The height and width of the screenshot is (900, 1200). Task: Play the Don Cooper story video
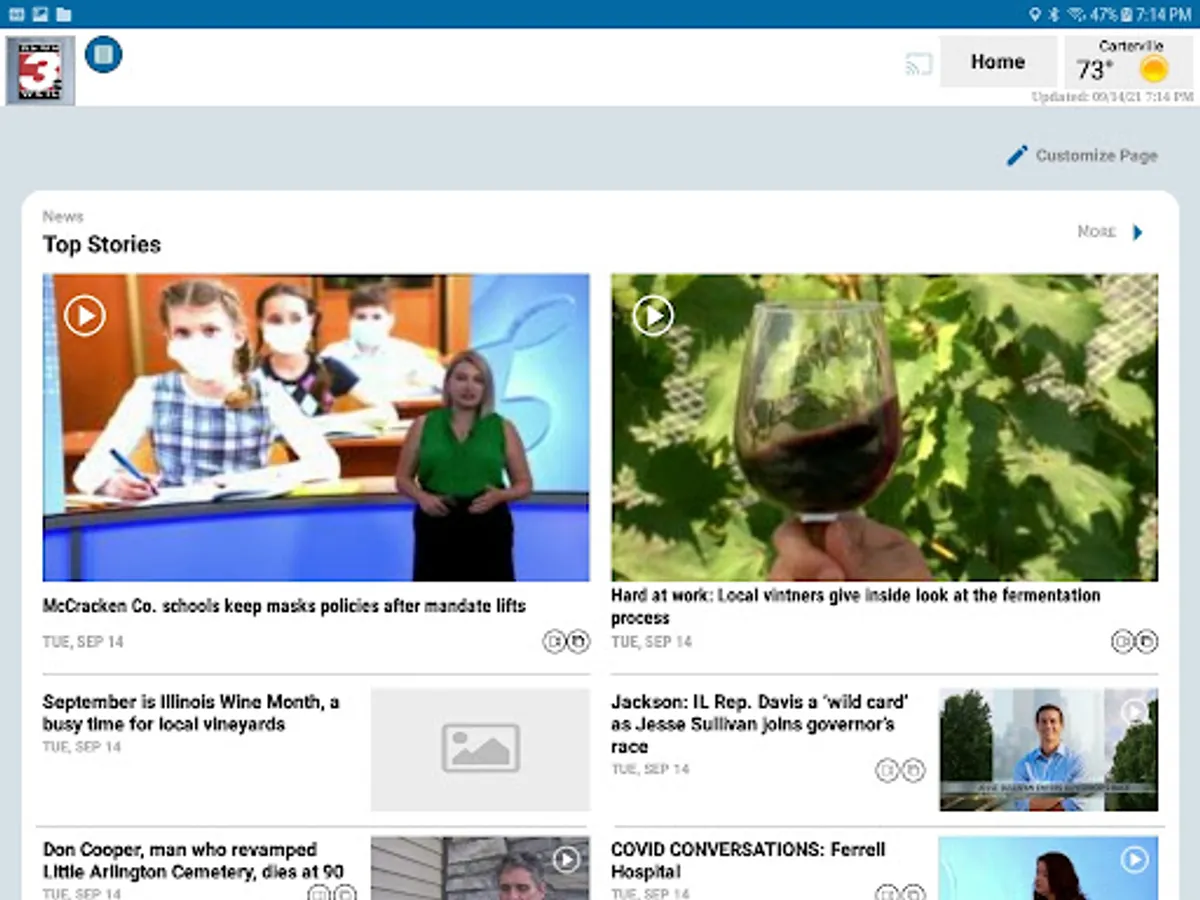[x=566, y=860]
